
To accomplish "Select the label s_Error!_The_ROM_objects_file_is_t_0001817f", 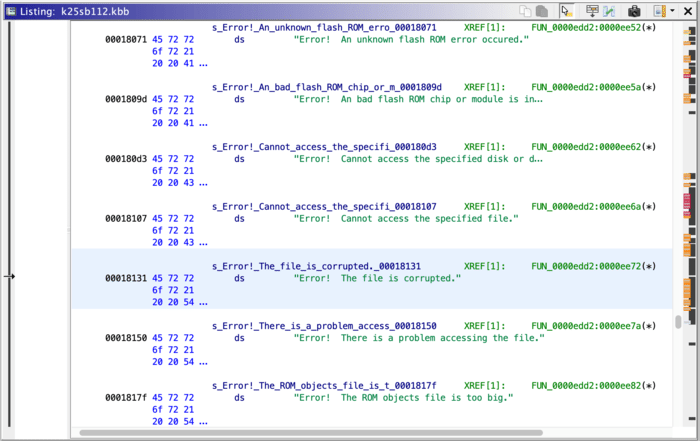I will [x=324, y=386].
